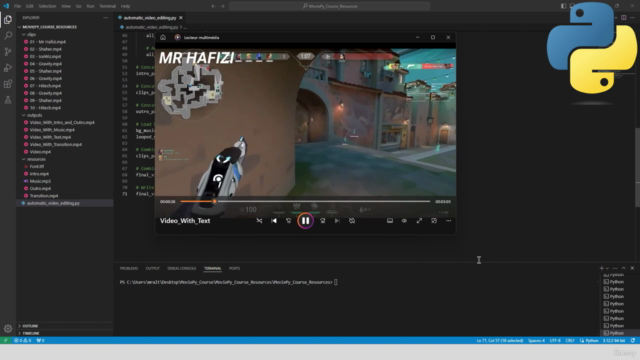This screenshot has height=360, width=640.
Task: Switch to the Ports panel tab
Action: coord(234,268)
